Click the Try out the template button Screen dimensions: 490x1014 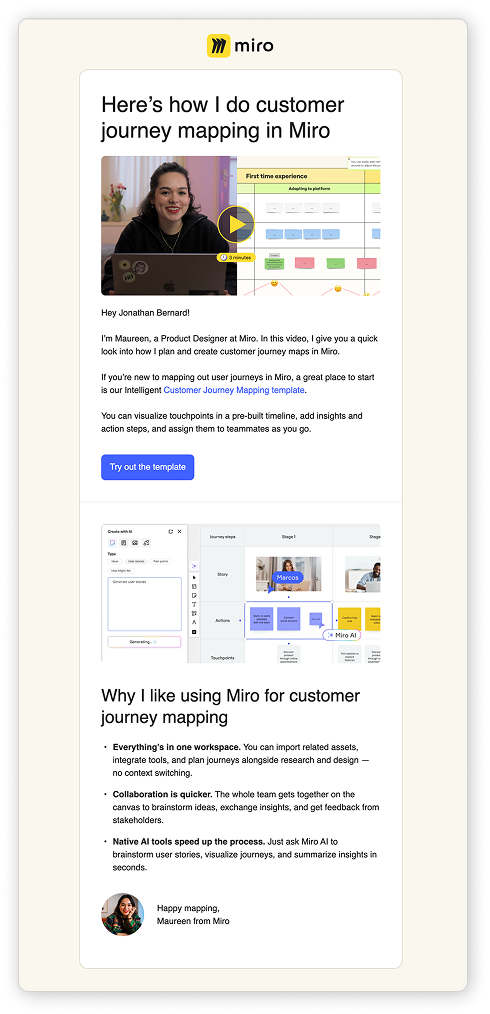147,467
